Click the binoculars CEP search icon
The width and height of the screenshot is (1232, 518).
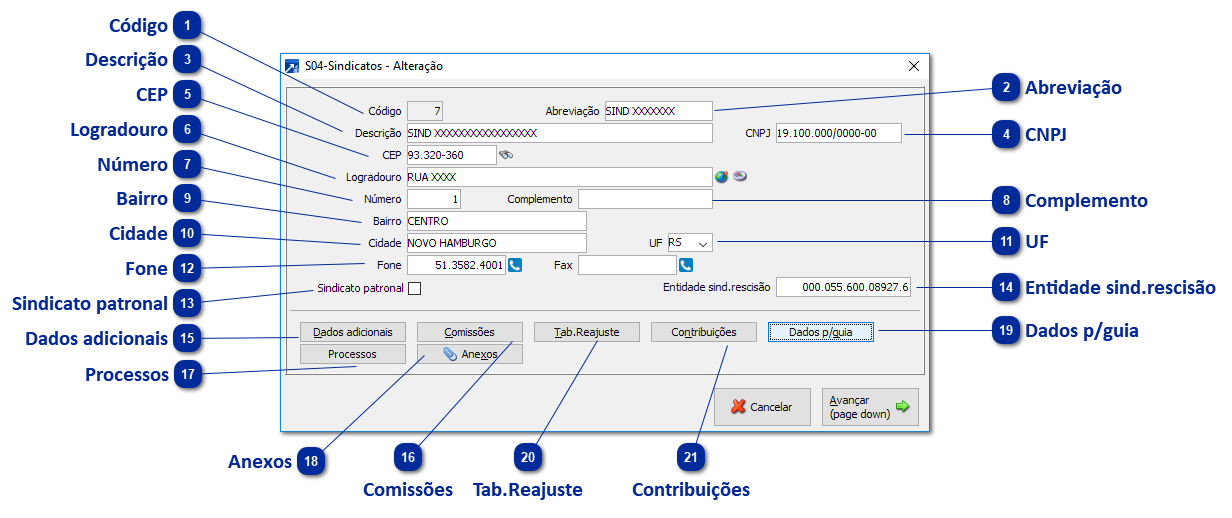tap(506, 155)
